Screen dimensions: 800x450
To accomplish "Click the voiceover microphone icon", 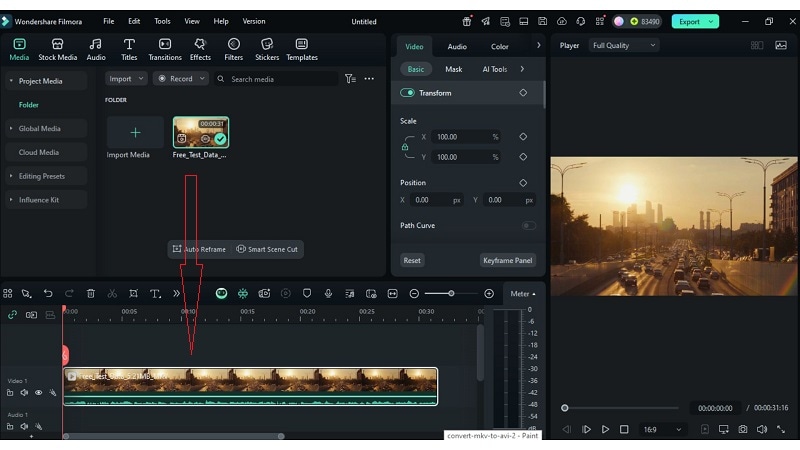I will [328, 293].
